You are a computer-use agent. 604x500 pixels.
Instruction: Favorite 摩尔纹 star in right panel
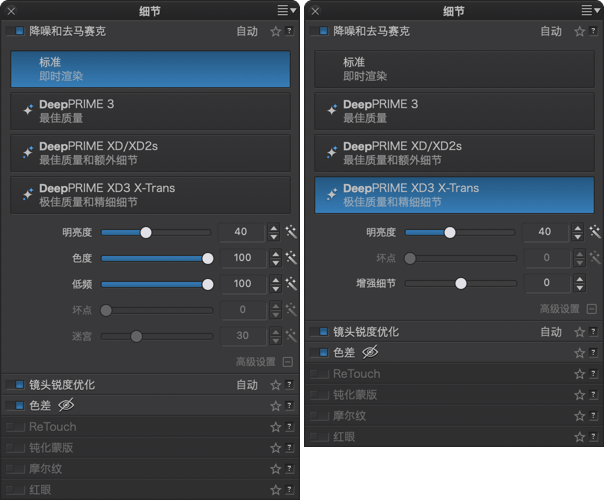[579, 416]
